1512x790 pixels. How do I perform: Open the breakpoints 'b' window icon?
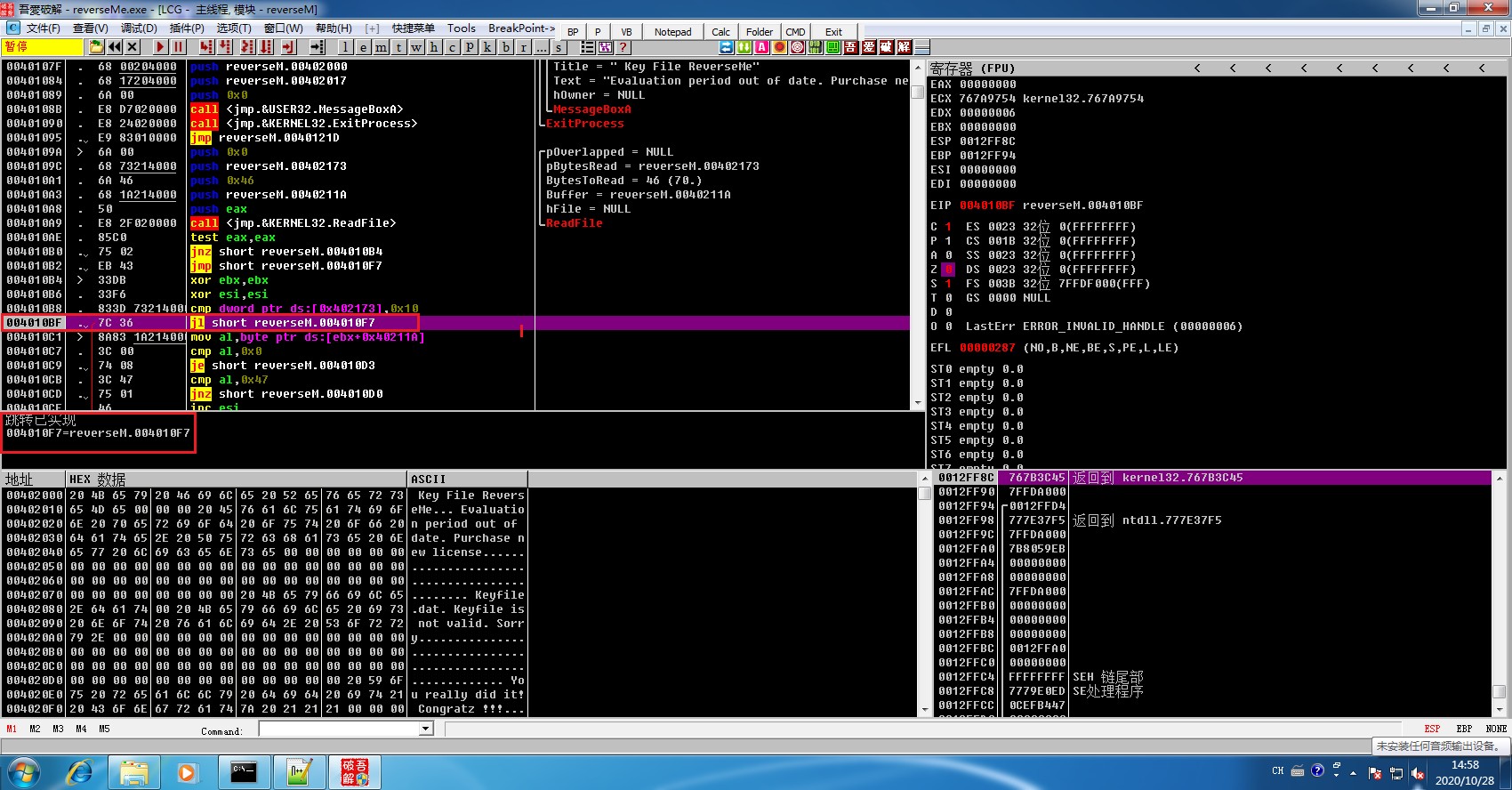pos(506,47)
